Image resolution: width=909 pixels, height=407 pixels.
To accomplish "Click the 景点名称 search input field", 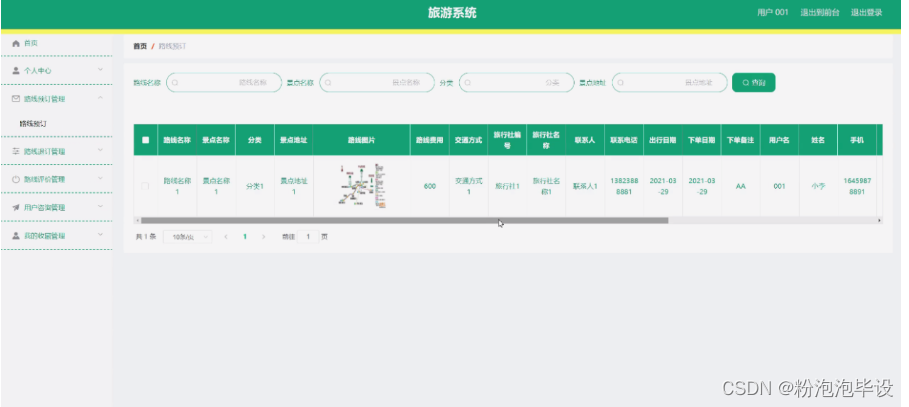I will pyautogui.click(x=375, y=82).
